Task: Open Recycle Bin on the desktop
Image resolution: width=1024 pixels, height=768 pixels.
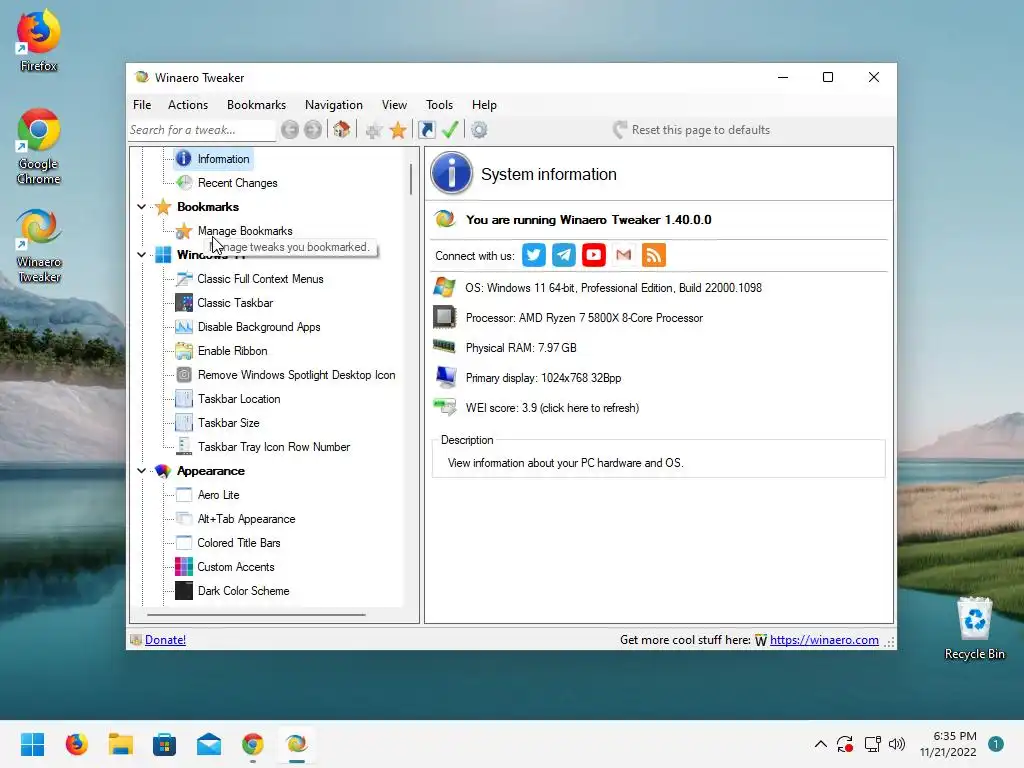Action: coord(974,629)
